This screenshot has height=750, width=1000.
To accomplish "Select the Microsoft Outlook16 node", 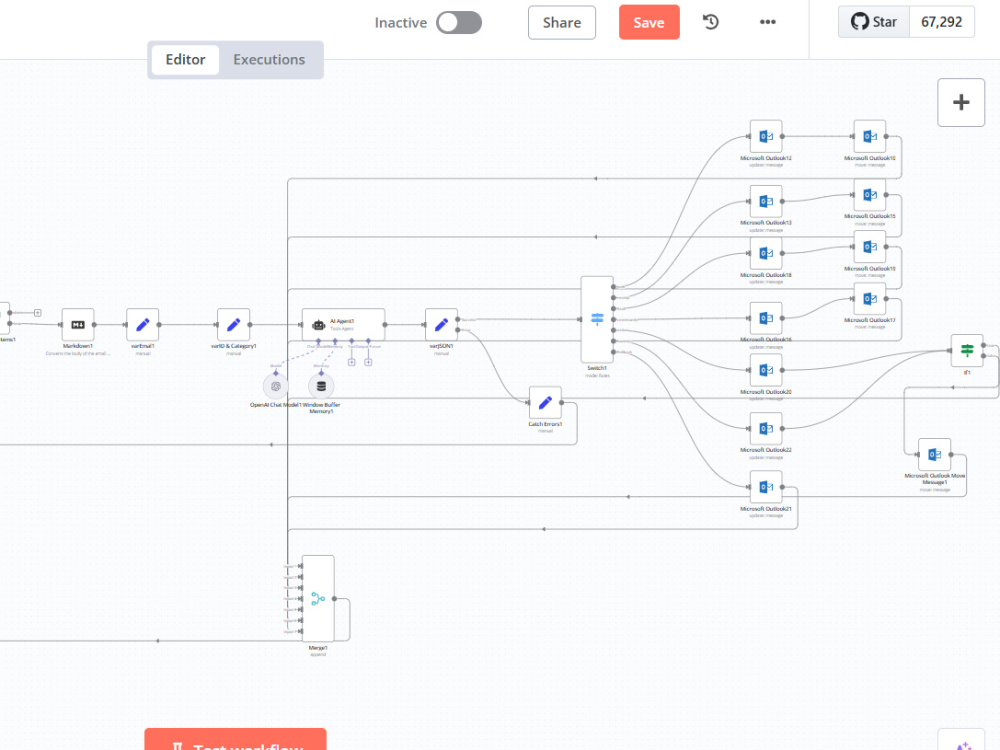I will click(x=766, y=318).
